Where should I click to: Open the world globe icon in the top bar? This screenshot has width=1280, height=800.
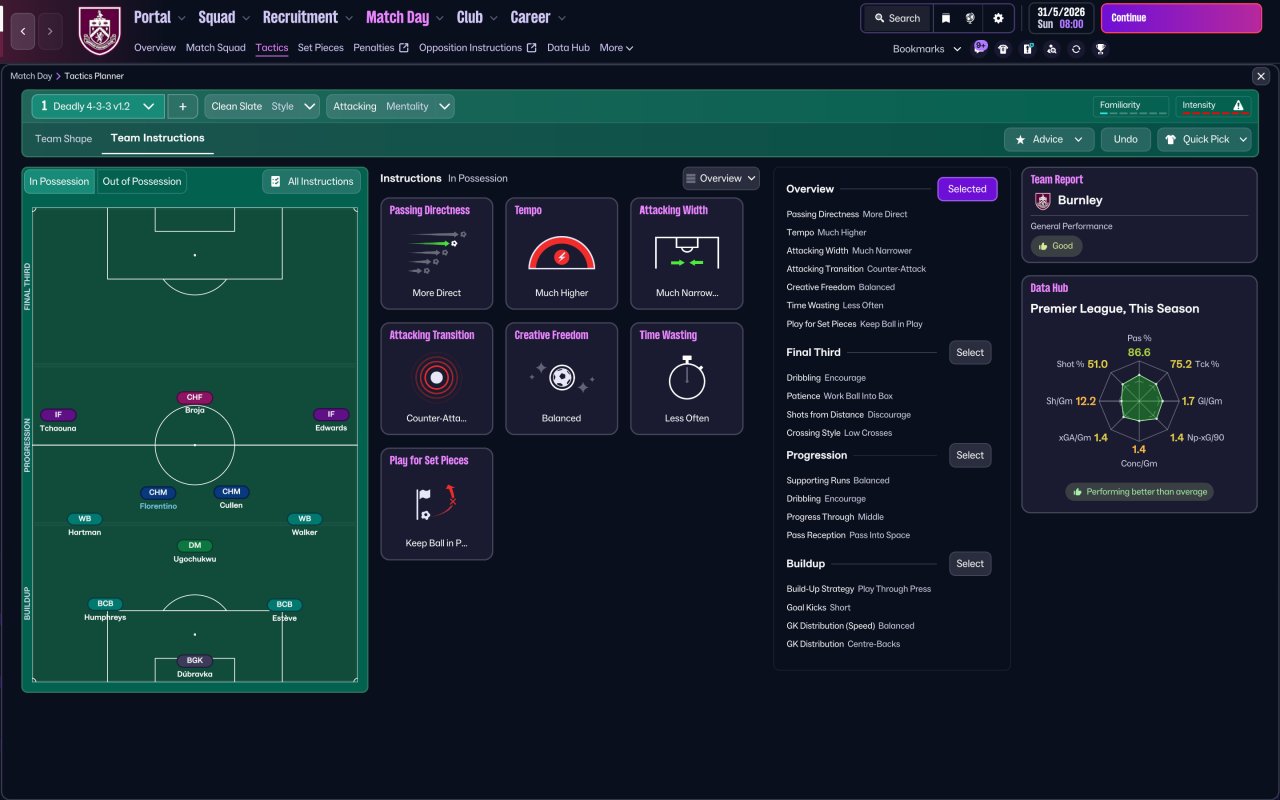970,18
